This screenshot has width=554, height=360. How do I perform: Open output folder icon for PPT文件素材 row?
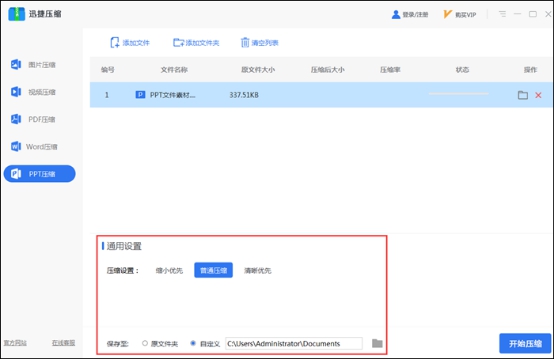[x=523, y=95]
